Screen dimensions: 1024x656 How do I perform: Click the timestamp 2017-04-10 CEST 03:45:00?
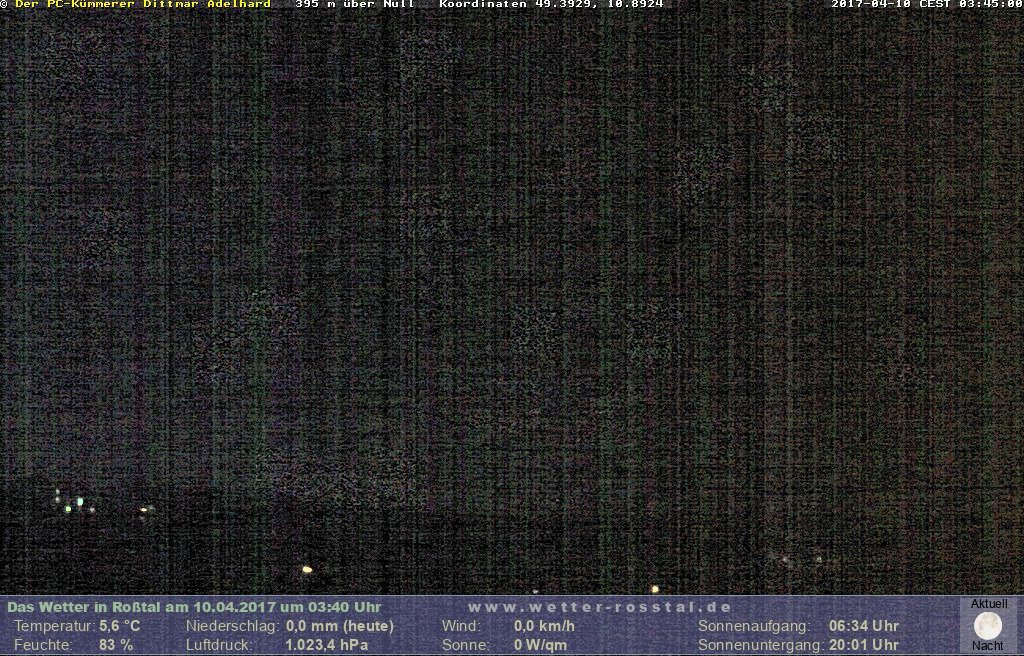pyautogui.click(x=926, y=5)
